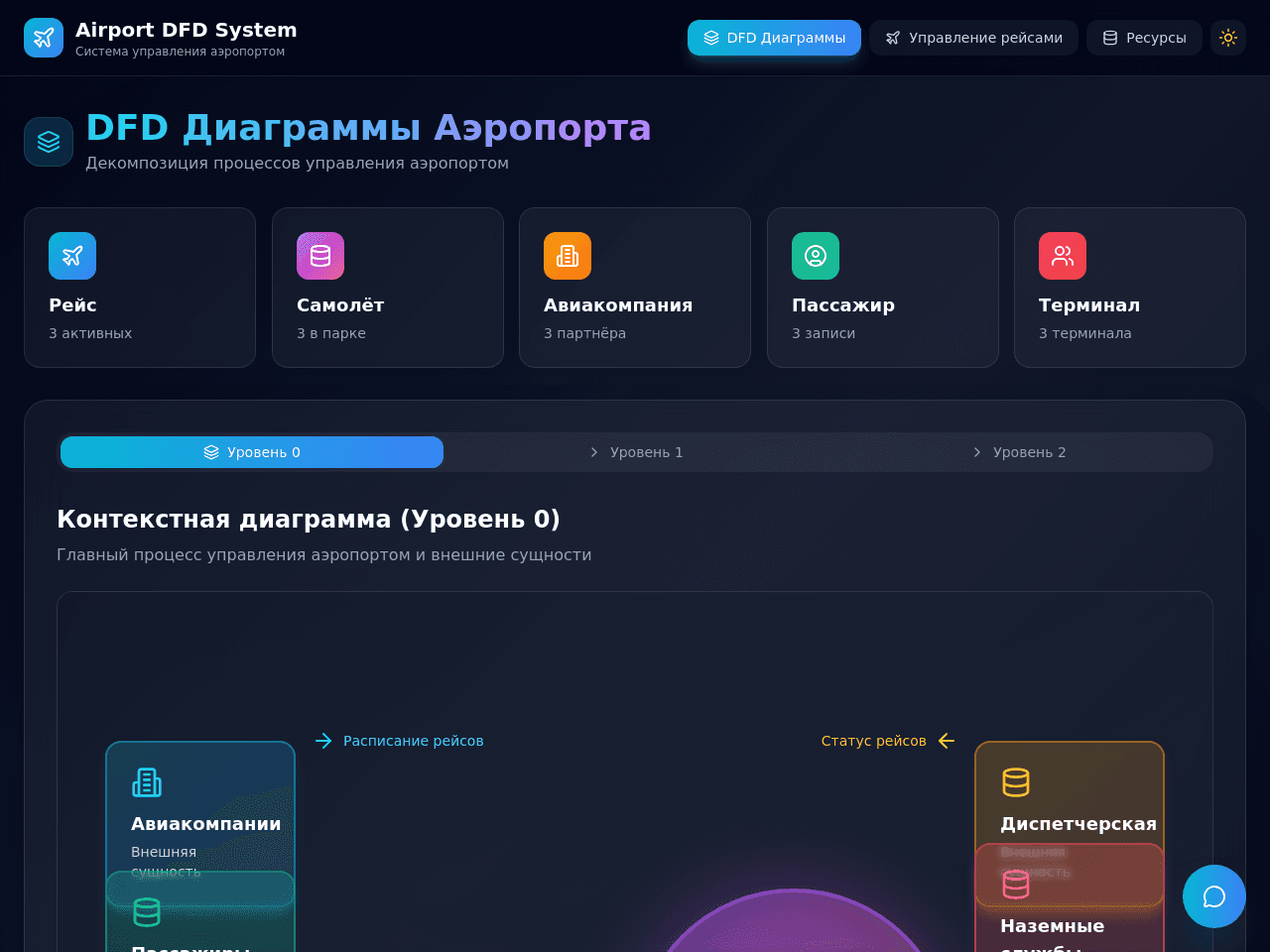This screenshot has height=952, width=1270.
Task: Click the DFD Диаграммы Аэропорта page heading
Action: tap(368, 128)
